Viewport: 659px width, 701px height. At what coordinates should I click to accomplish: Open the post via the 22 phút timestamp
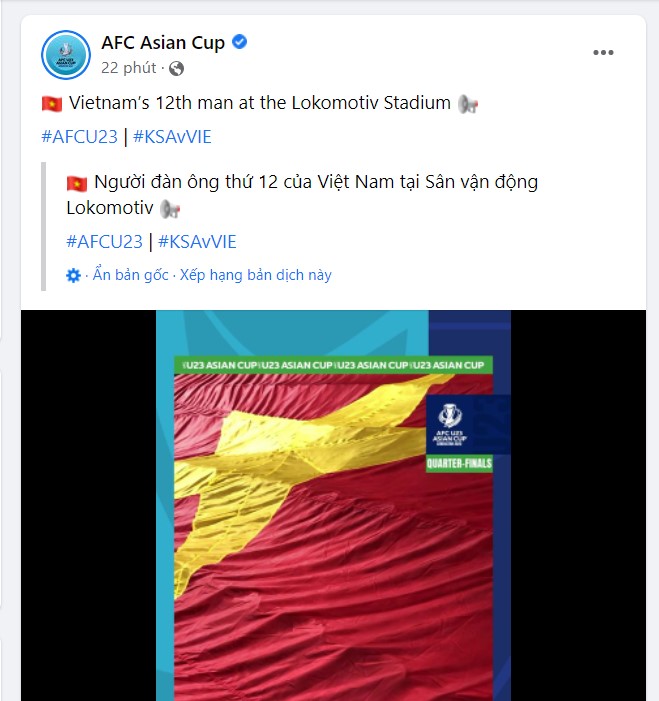point(129,68)
